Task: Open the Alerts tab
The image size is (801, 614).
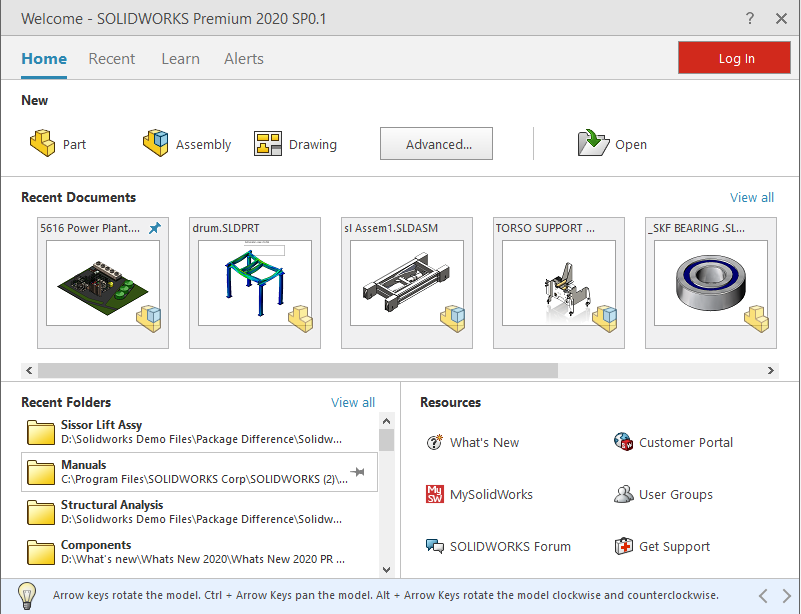Action: tap(243, 58)
